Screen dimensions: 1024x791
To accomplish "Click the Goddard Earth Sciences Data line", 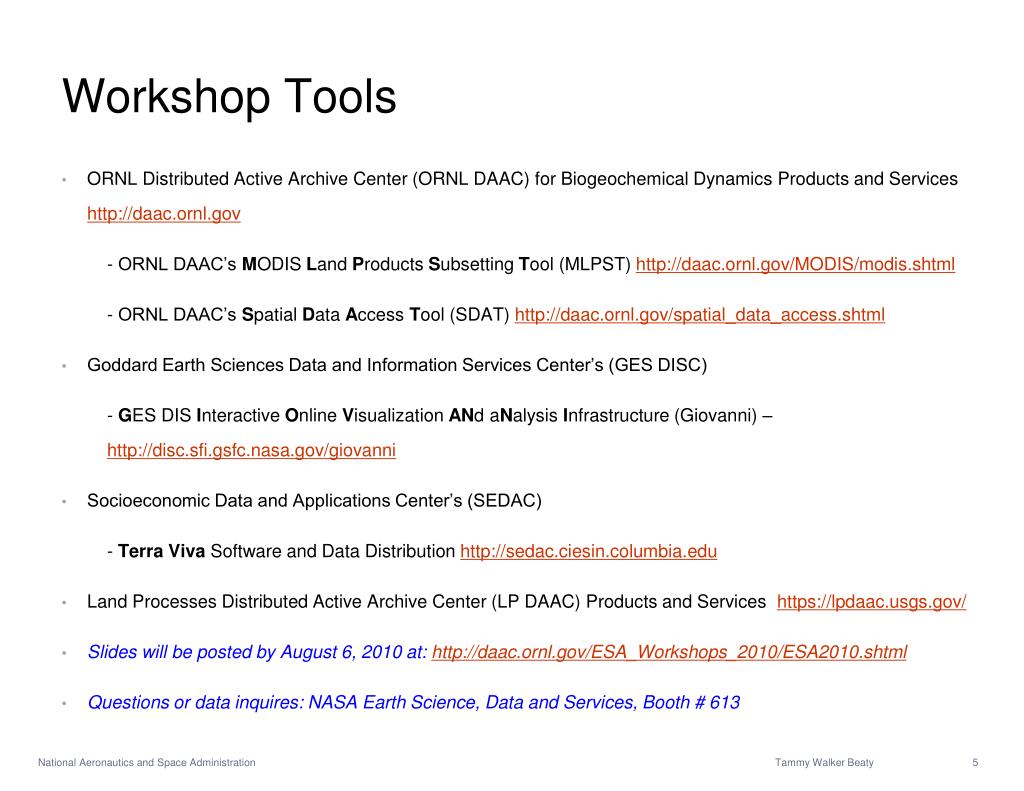I will [x=397, y=365].
